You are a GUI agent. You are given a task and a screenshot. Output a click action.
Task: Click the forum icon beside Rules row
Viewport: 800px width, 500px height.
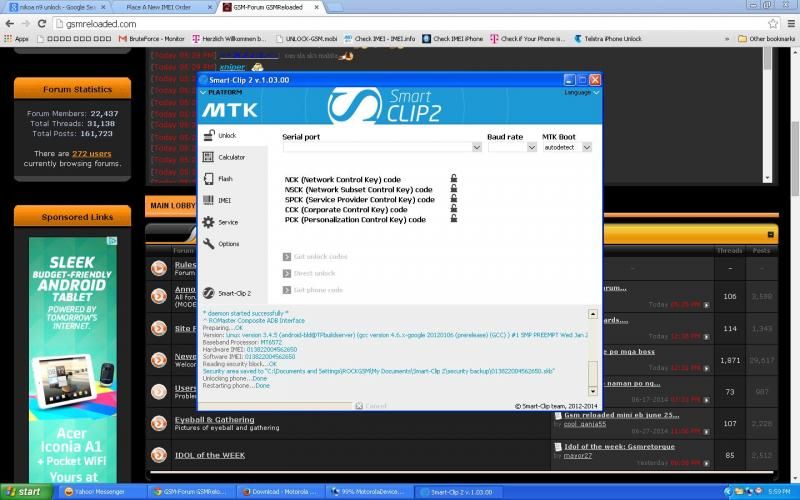point(159,268)
